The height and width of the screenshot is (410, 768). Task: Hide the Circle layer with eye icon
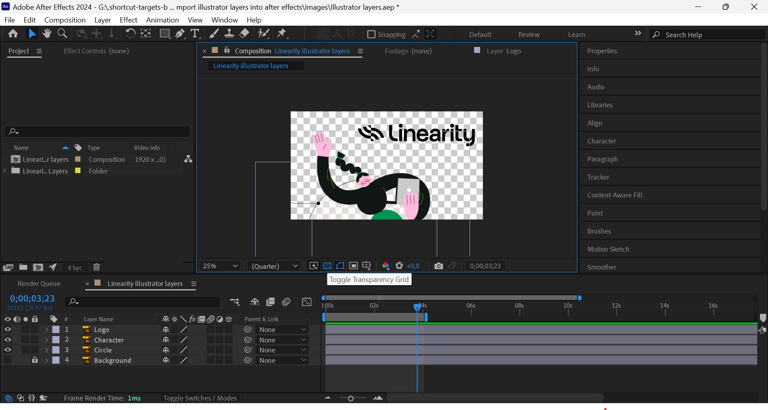(7, 350)
